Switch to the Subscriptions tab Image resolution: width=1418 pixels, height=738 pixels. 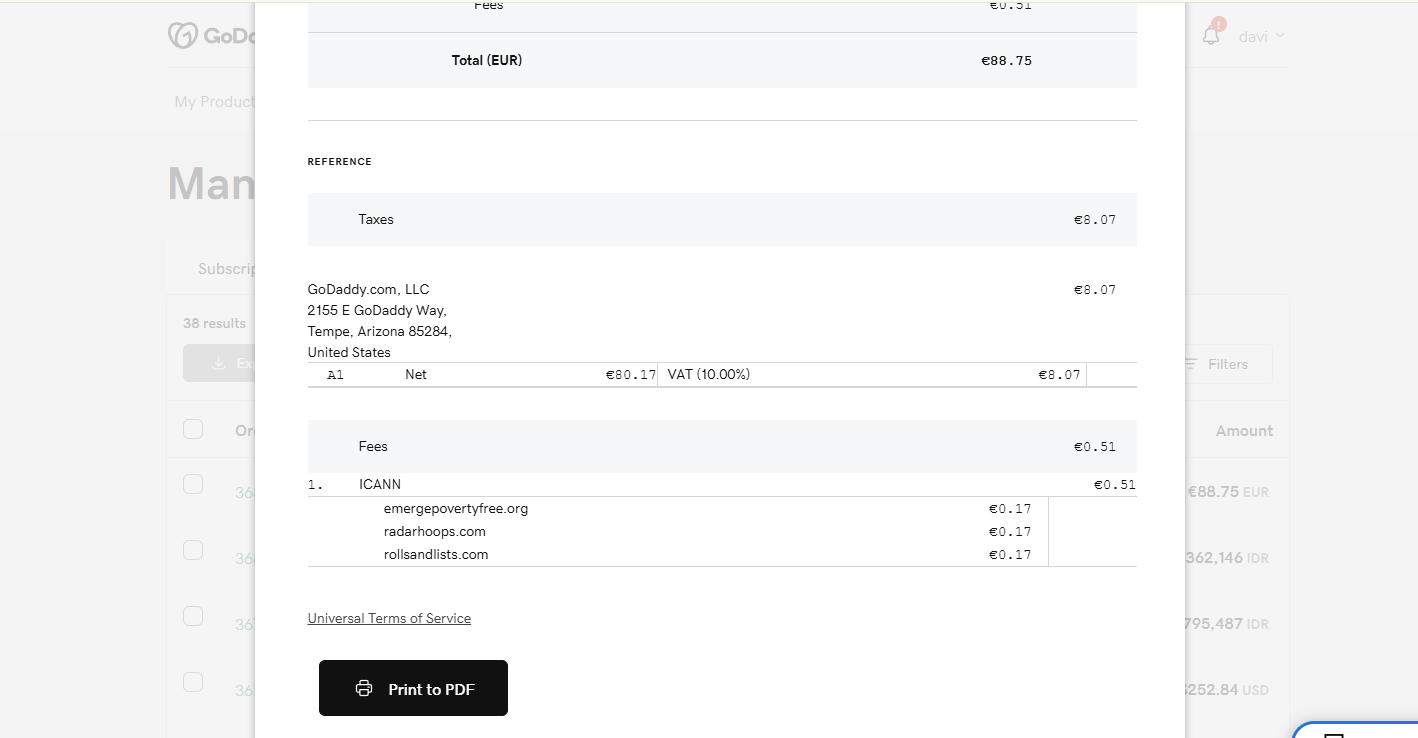click(x=226, y=269)
